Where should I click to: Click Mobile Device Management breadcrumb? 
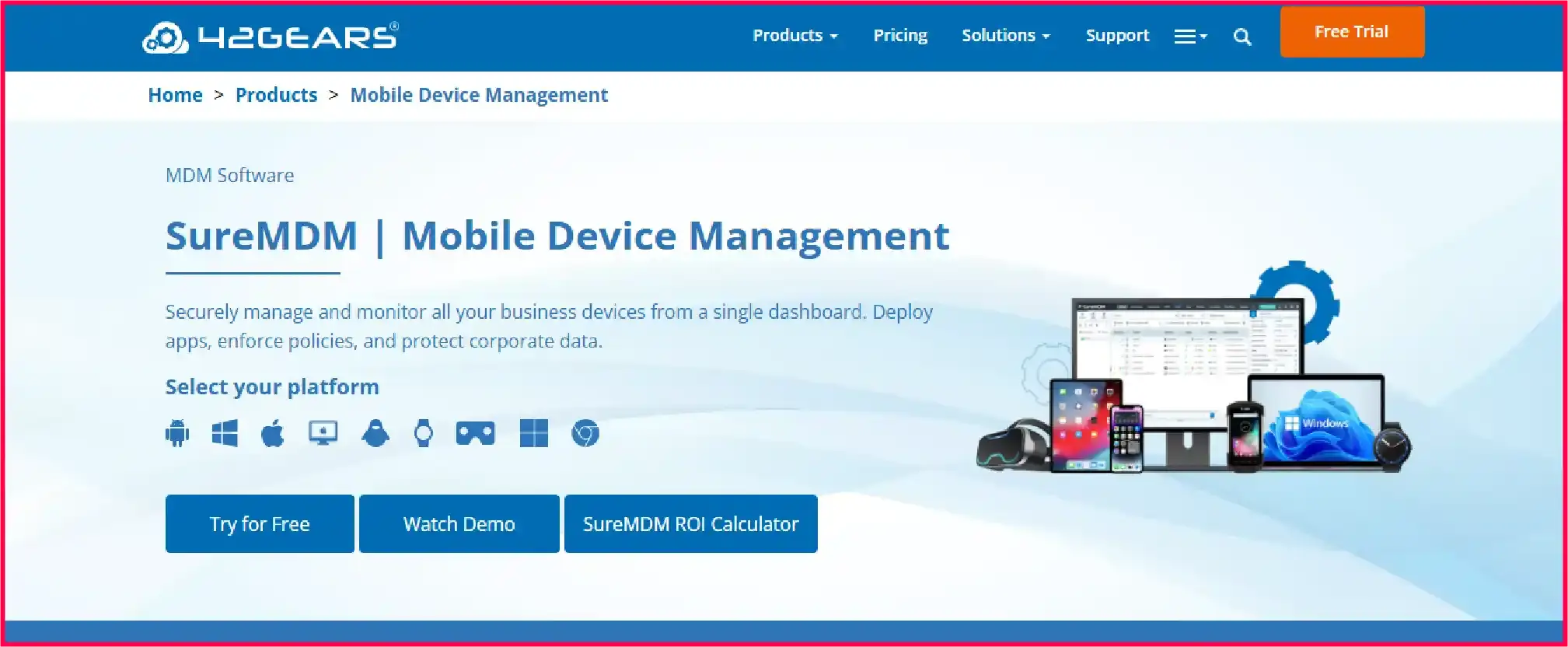(479, 95)
